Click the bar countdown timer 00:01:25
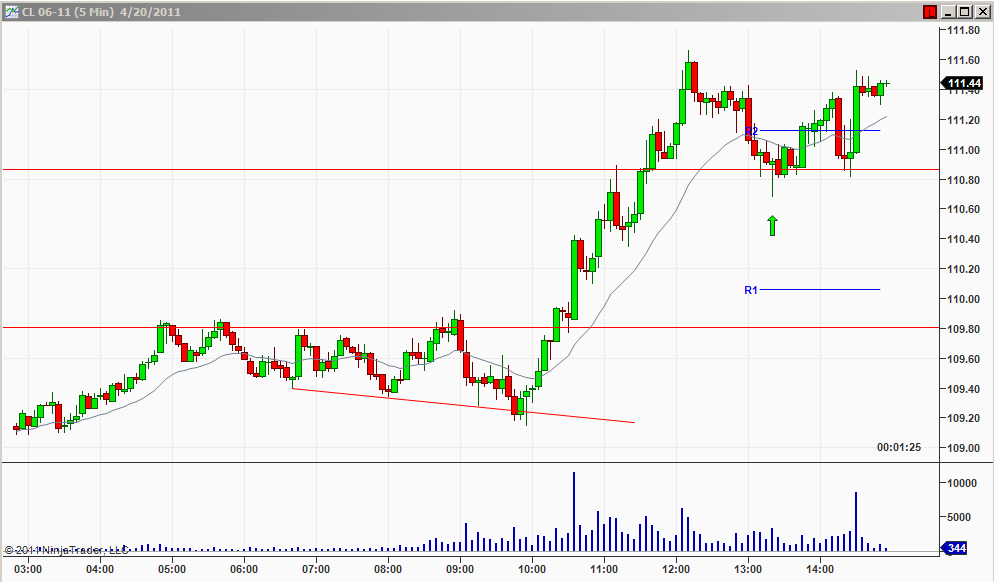This screenshot has height=582, width=994. click(x=899, y=447)
